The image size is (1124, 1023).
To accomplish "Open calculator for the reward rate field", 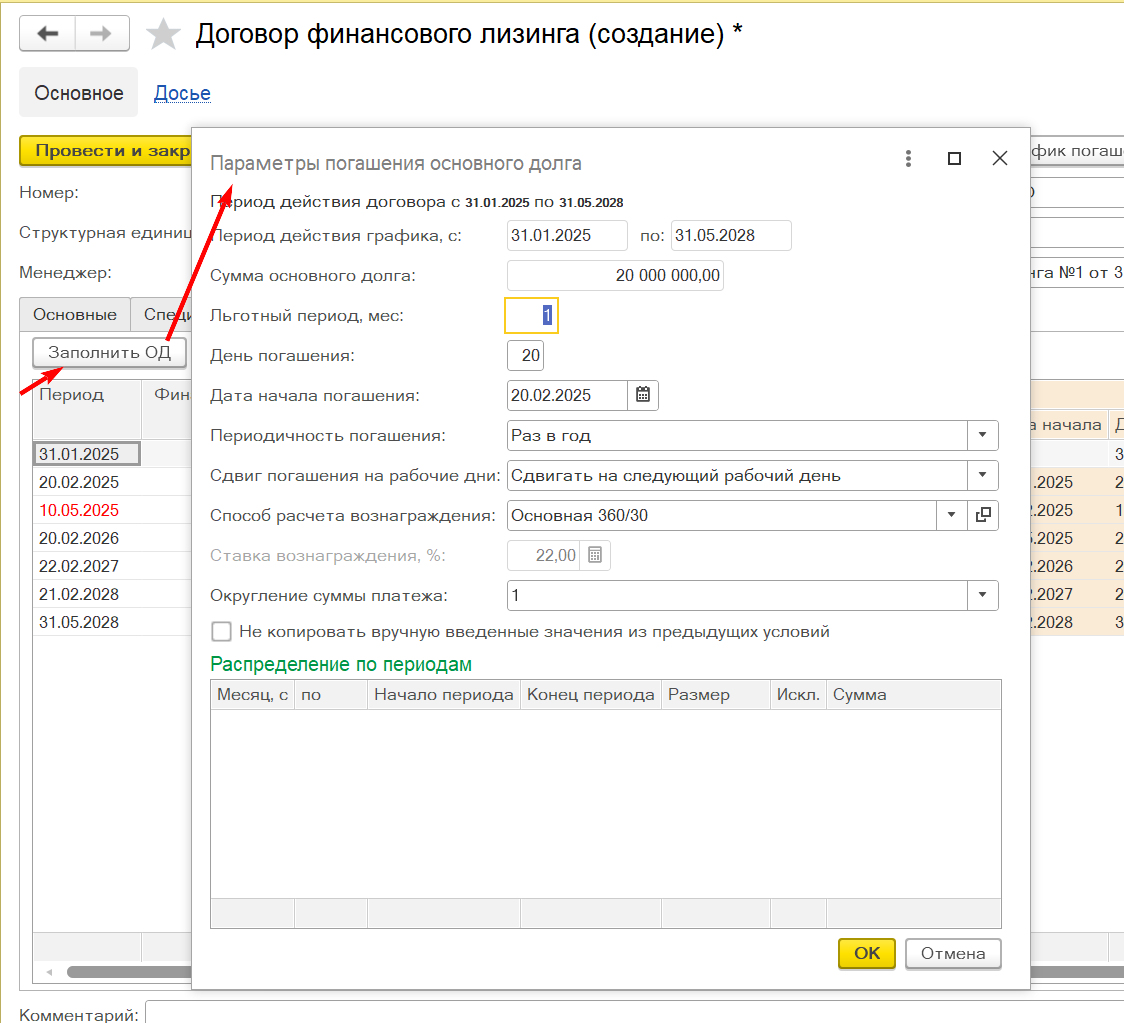I will coord(595,555).
